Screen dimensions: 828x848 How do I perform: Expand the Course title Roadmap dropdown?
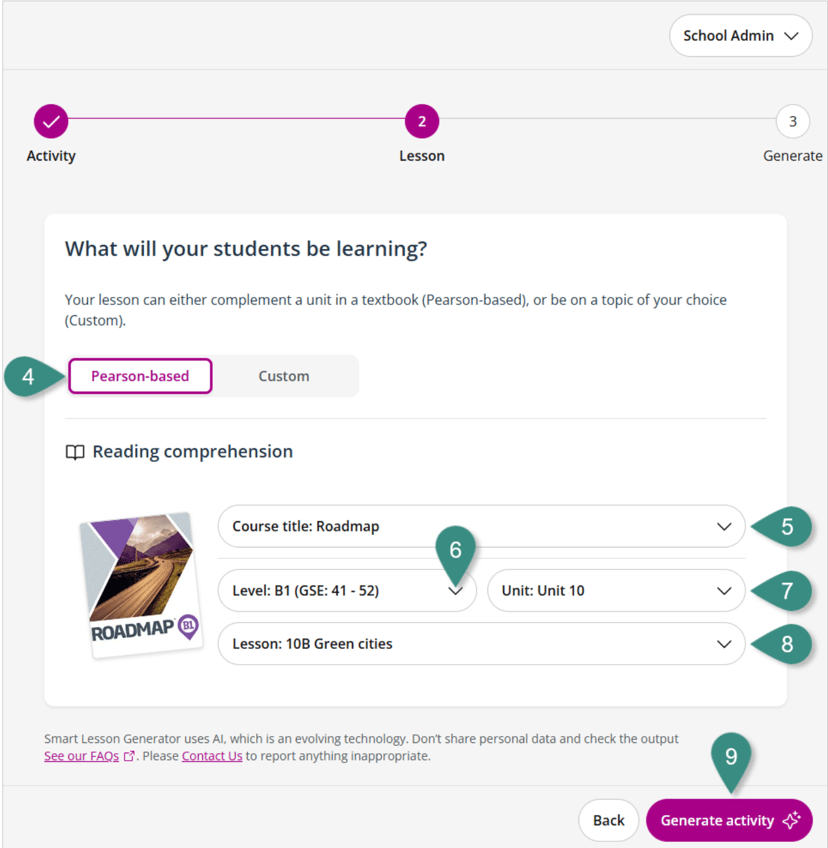[x=481, y=526]
